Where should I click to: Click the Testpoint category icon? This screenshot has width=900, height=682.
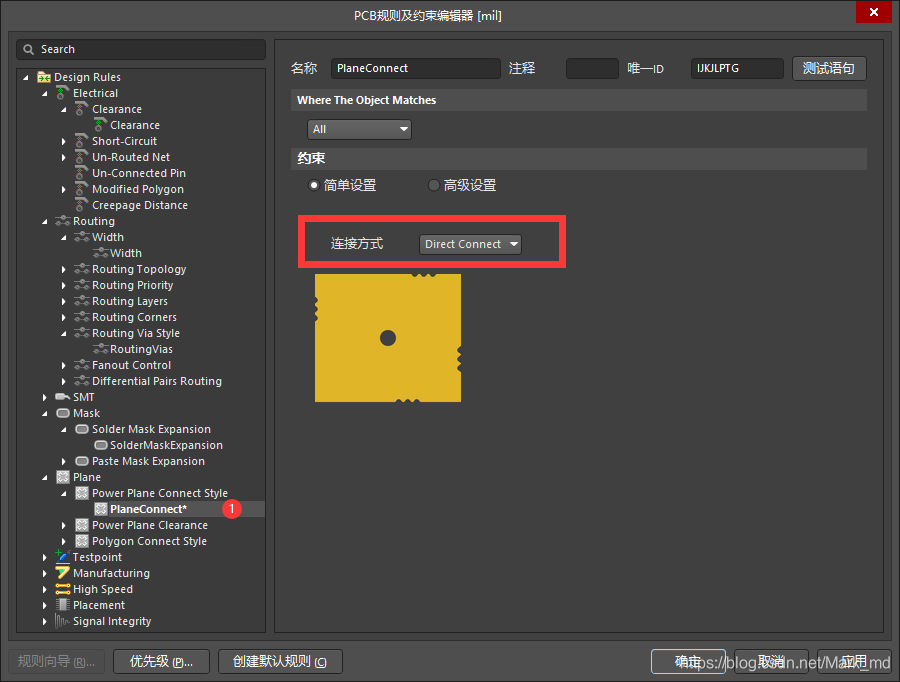pos(63,557)
